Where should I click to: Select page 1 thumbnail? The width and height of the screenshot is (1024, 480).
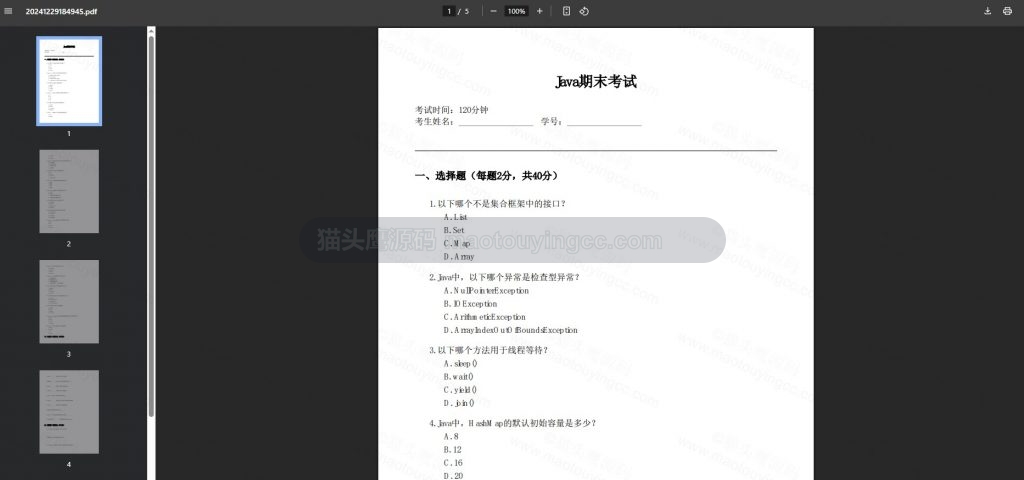pos(69,81)
